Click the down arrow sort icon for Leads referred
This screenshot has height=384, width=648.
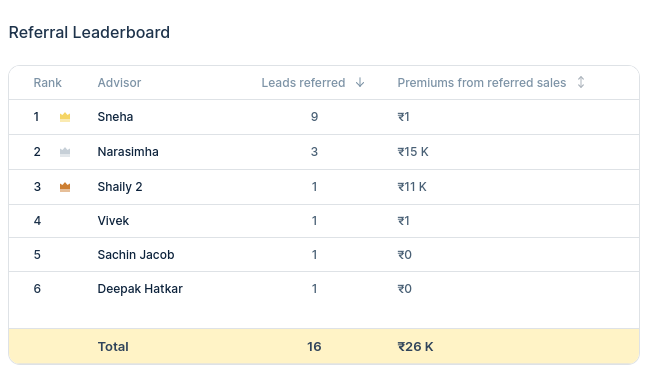tap(360, 82)
